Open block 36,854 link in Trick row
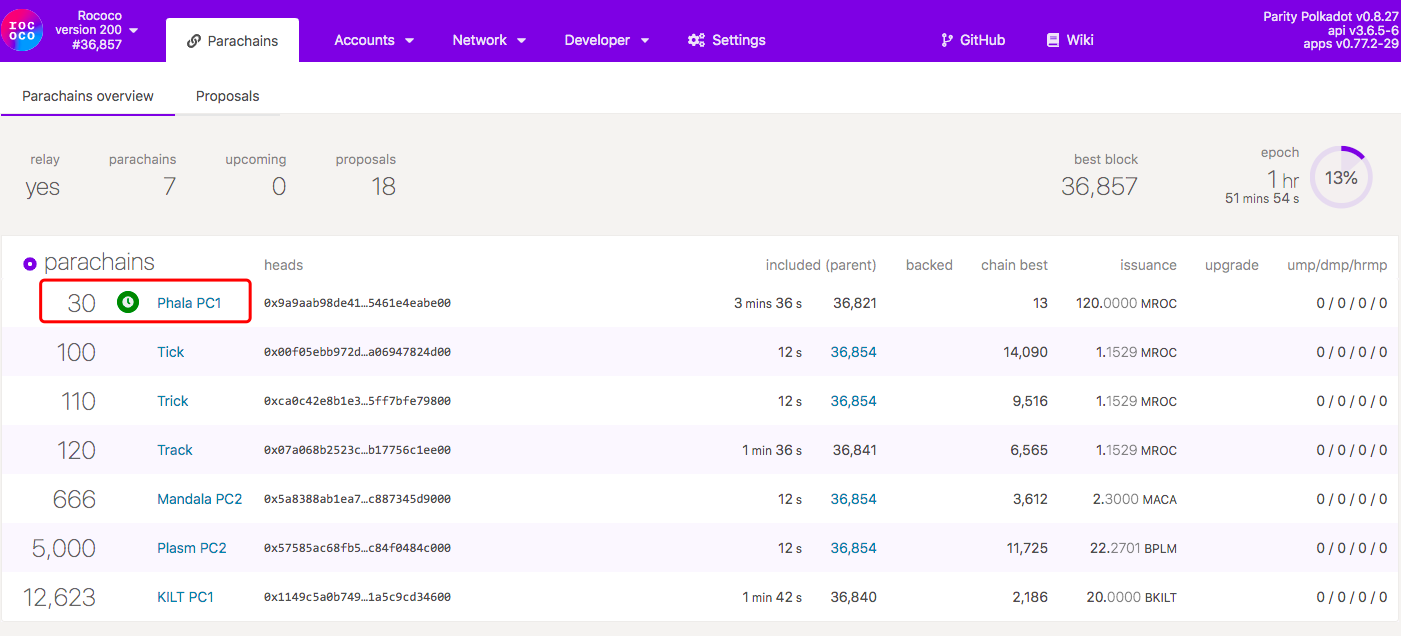 pyautogui.click(x=854, y=401)
